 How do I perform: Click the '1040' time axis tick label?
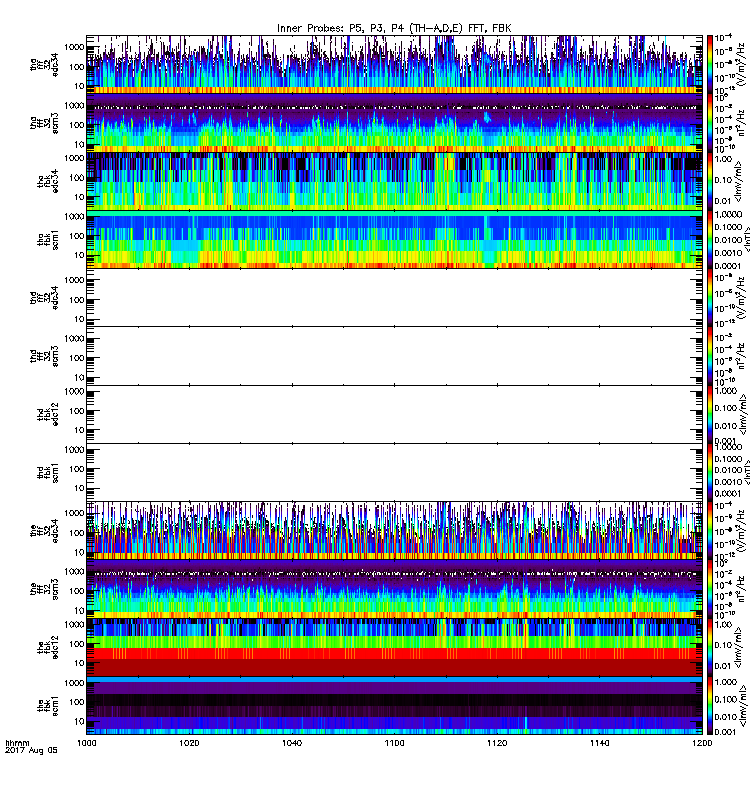[292, 743]
